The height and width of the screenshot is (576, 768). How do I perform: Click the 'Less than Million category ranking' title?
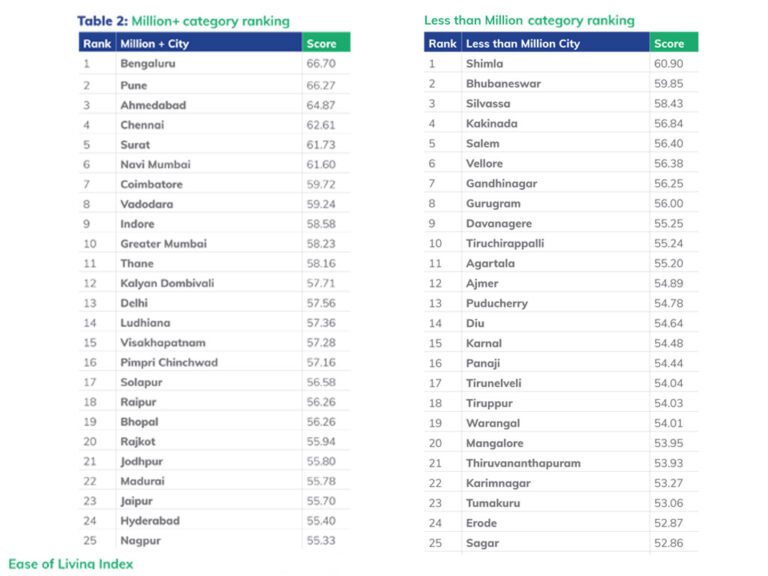[x=529, y=21]
